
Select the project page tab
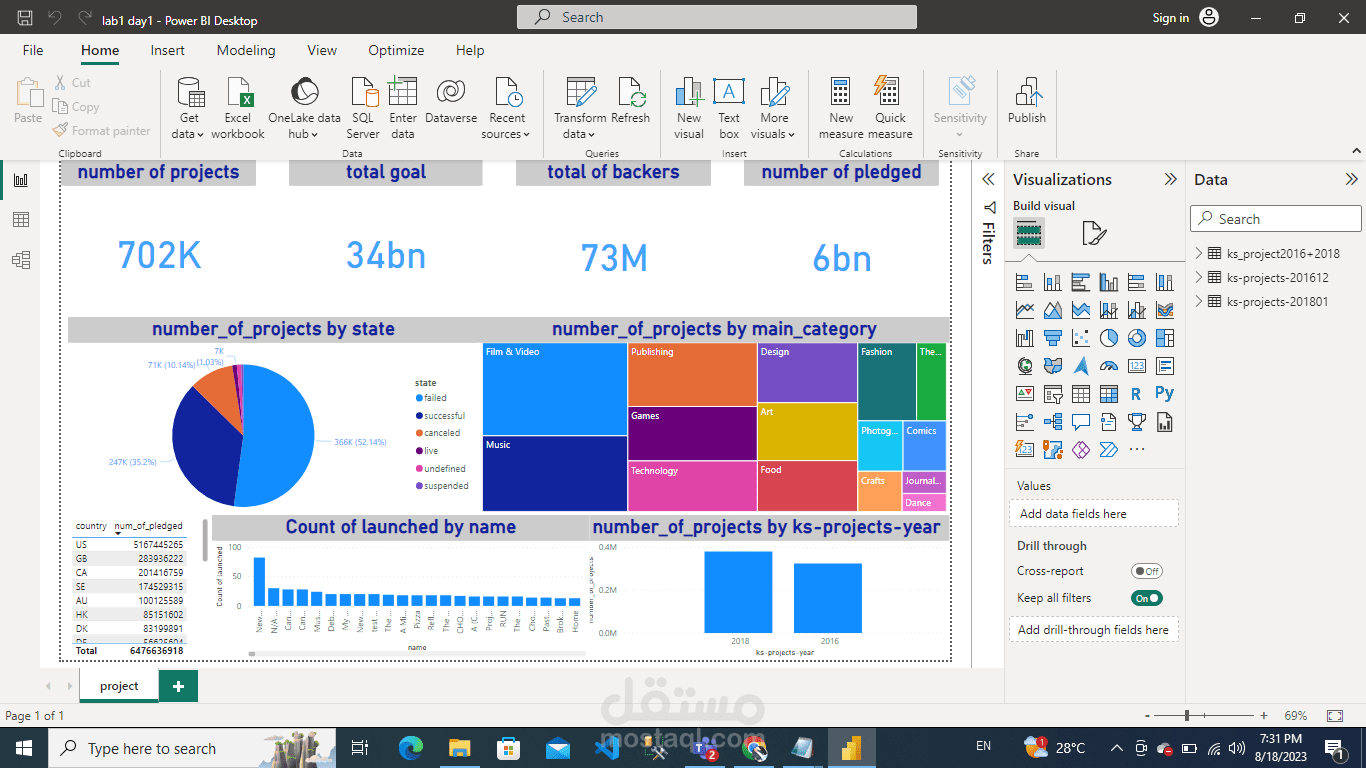(119, 686)
